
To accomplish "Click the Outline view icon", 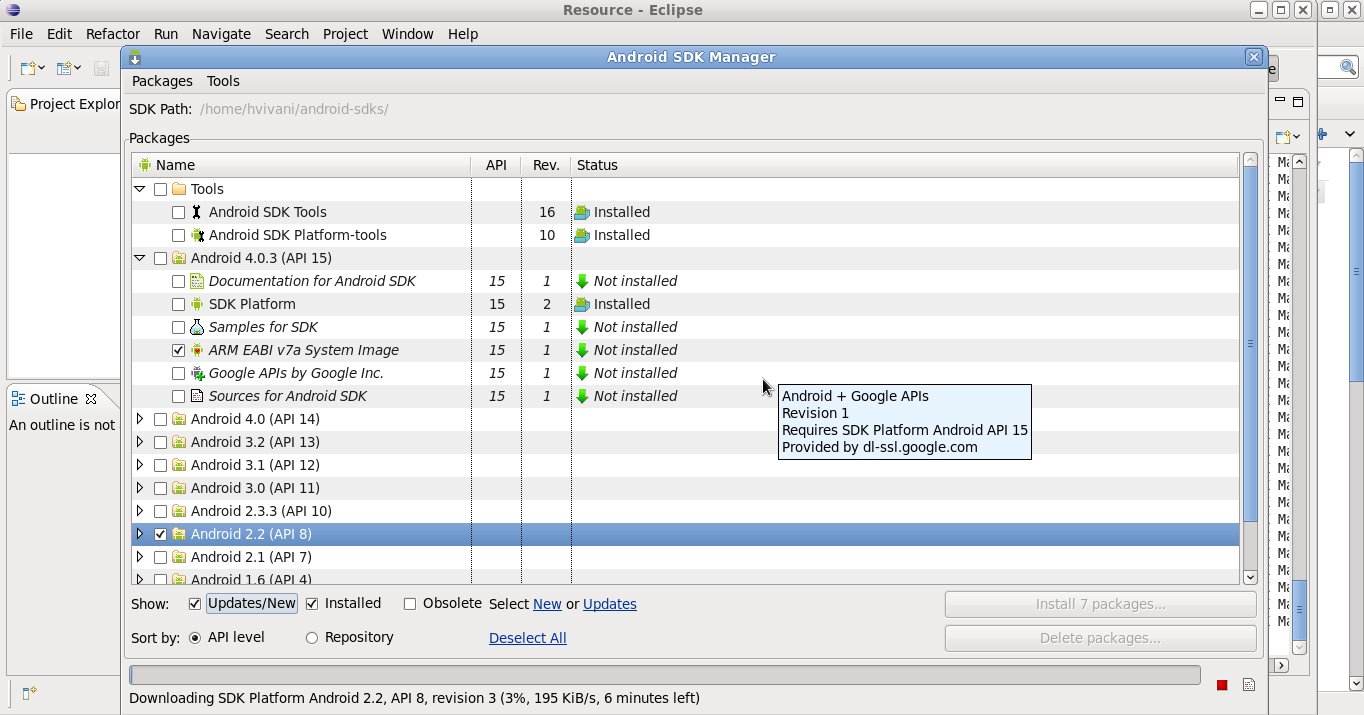I will click(18, 399).
